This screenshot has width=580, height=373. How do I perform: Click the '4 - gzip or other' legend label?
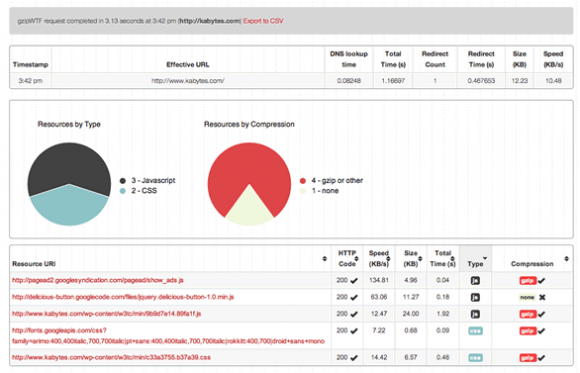337,181
